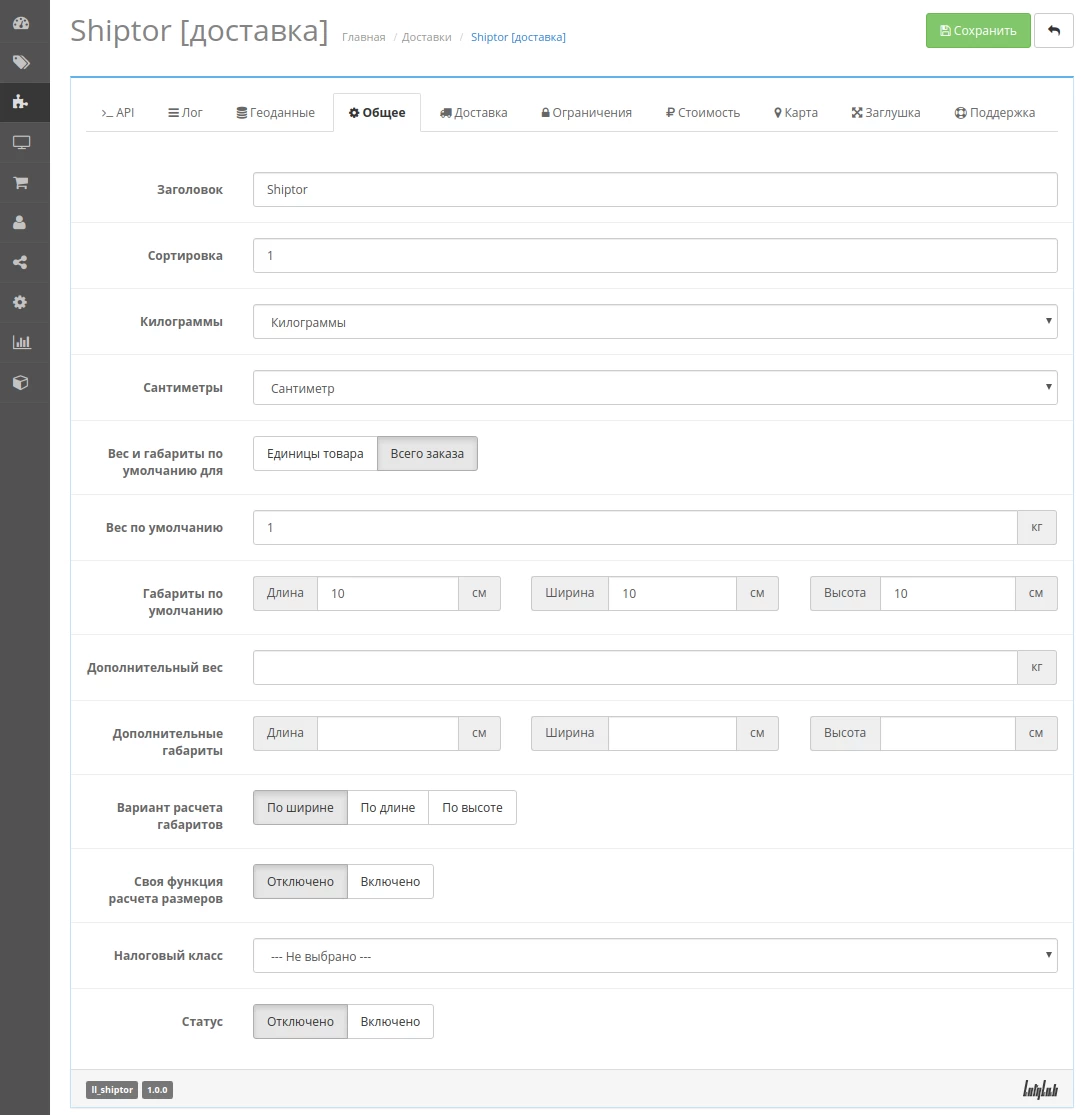The height and width of the screenshot is (1115, 1081).
Task: Switch to the API tab
Action: coord(117,112)
